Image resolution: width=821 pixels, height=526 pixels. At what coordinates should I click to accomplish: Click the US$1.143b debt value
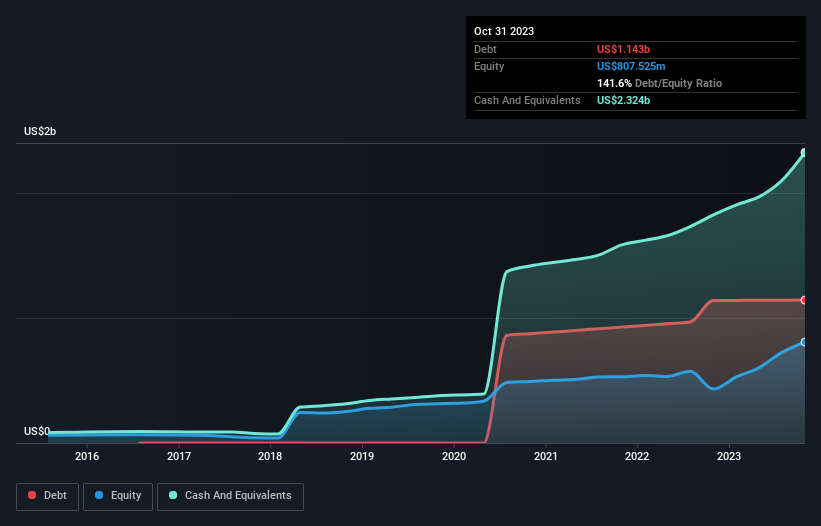(623, 49)
